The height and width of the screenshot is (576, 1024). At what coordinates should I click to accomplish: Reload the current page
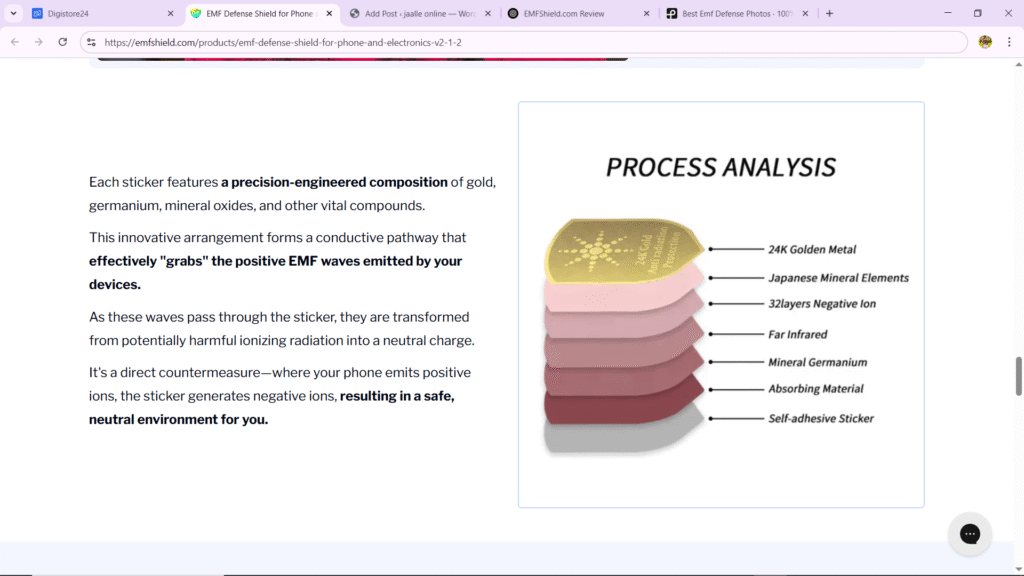tap(63, 42)
